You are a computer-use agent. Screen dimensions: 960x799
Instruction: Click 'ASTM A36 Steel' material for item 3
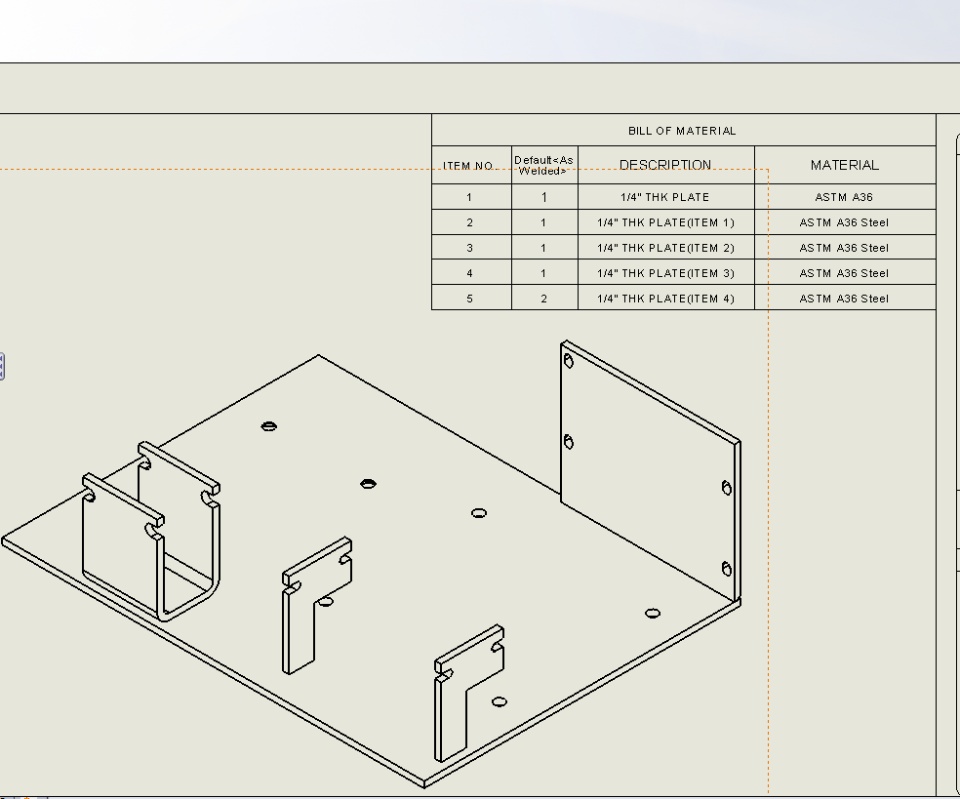(845, 247)
